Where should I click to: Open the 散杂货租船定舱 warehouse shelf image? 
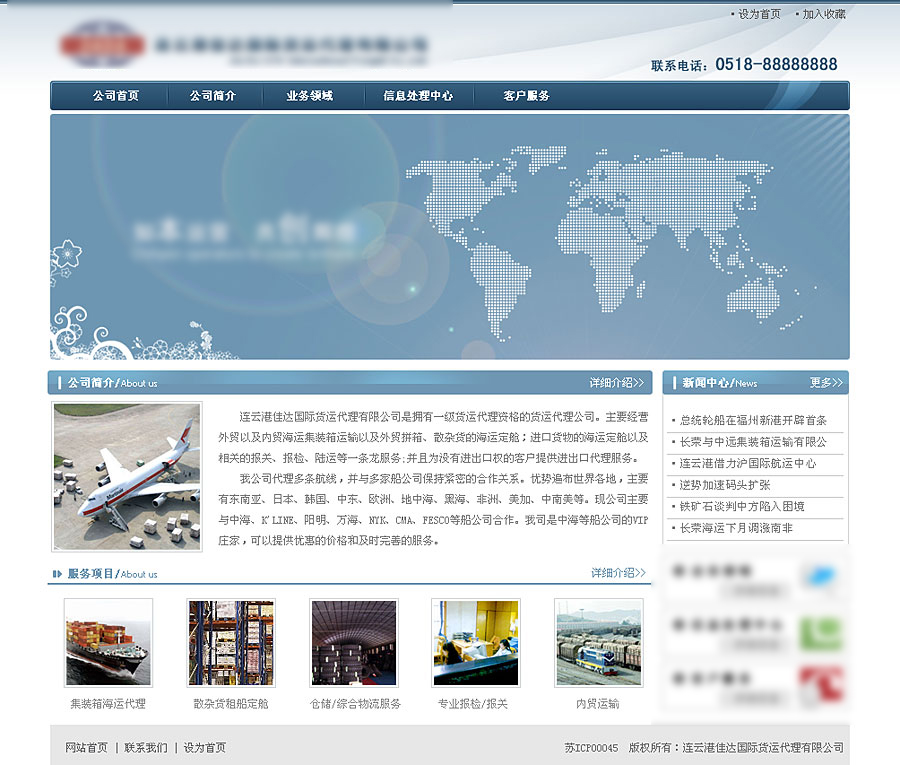point(230,642)
